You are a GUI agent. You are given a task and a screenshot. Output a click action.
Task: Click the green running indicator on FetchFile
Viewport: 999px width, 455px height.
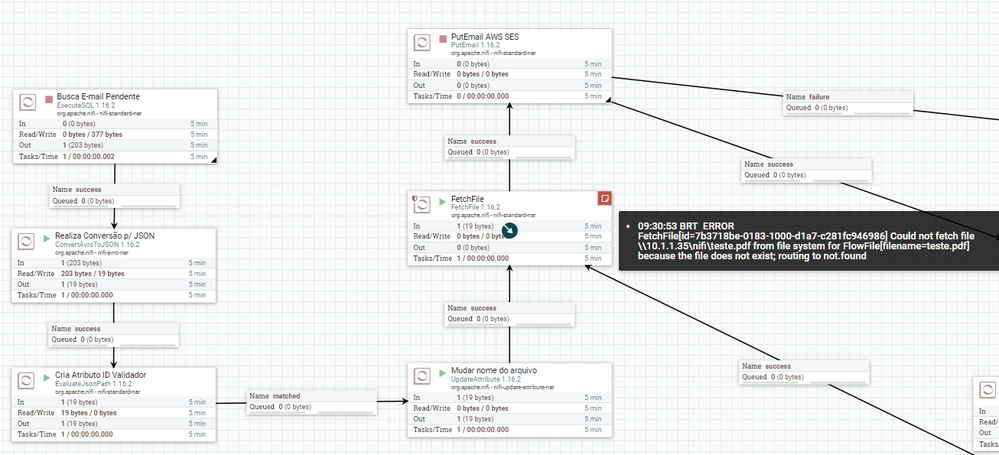point(443,201)
